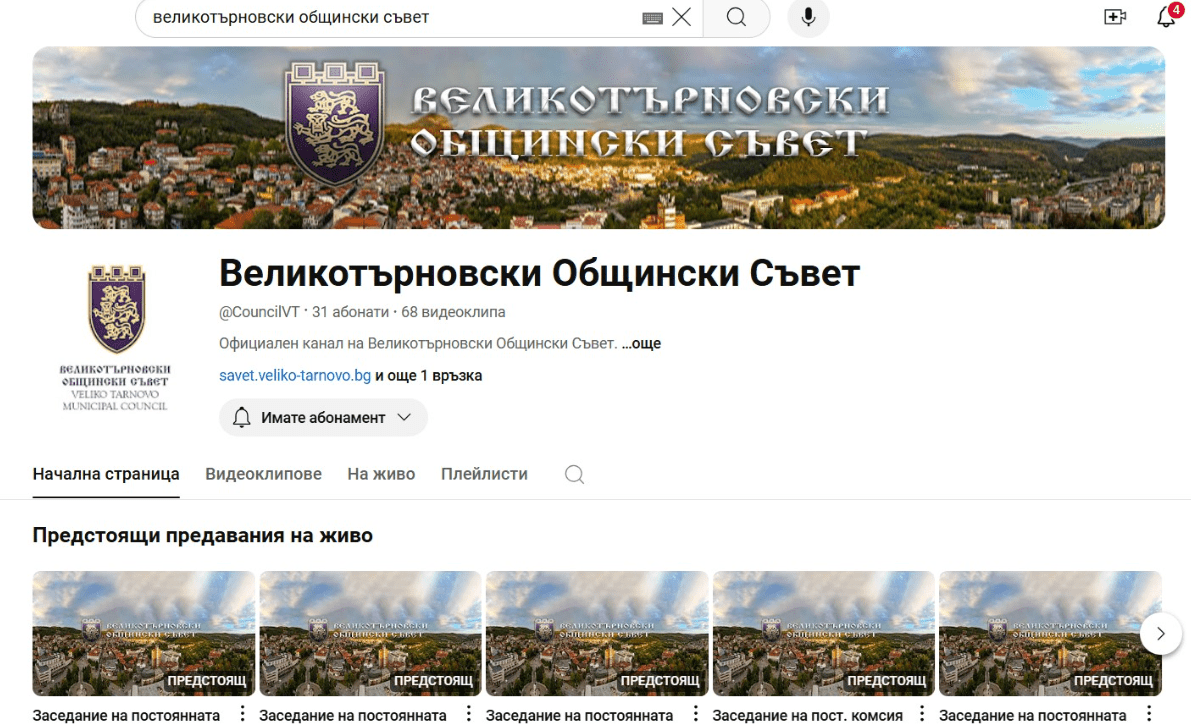Open the notifications bell

pos(1166,17)
